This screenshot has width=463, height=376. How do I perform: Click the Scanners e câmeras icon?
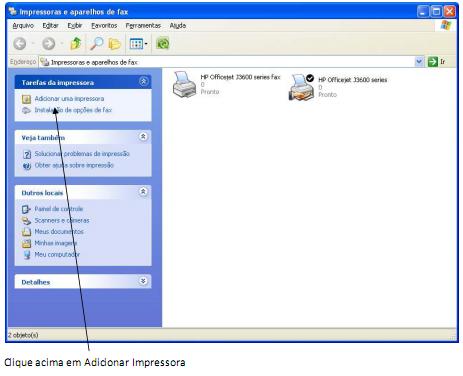(x=26, y=221)
